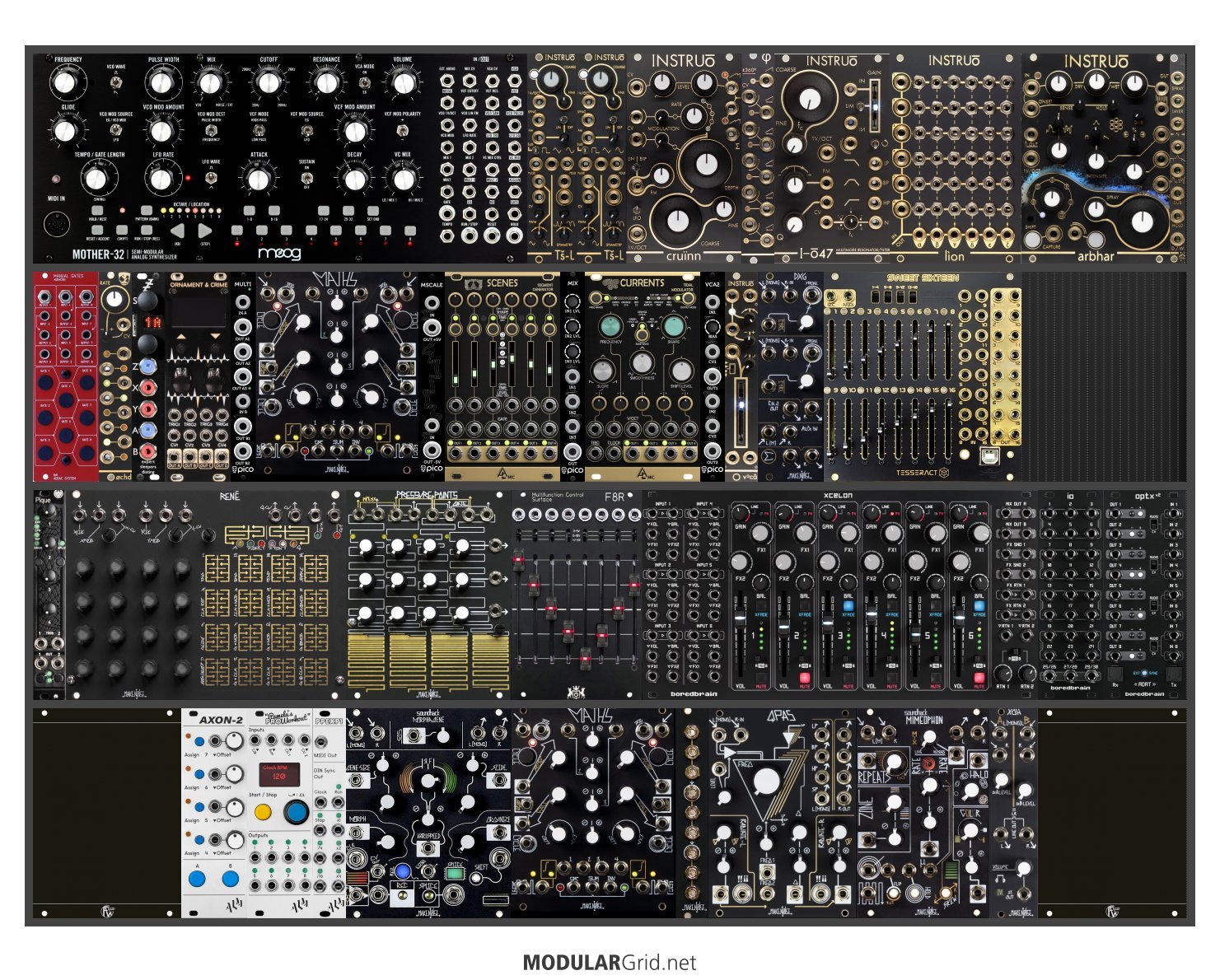Click the xcelon mixer title
Viewport: 1220px width, 980px height.
(x=838, y=495)
